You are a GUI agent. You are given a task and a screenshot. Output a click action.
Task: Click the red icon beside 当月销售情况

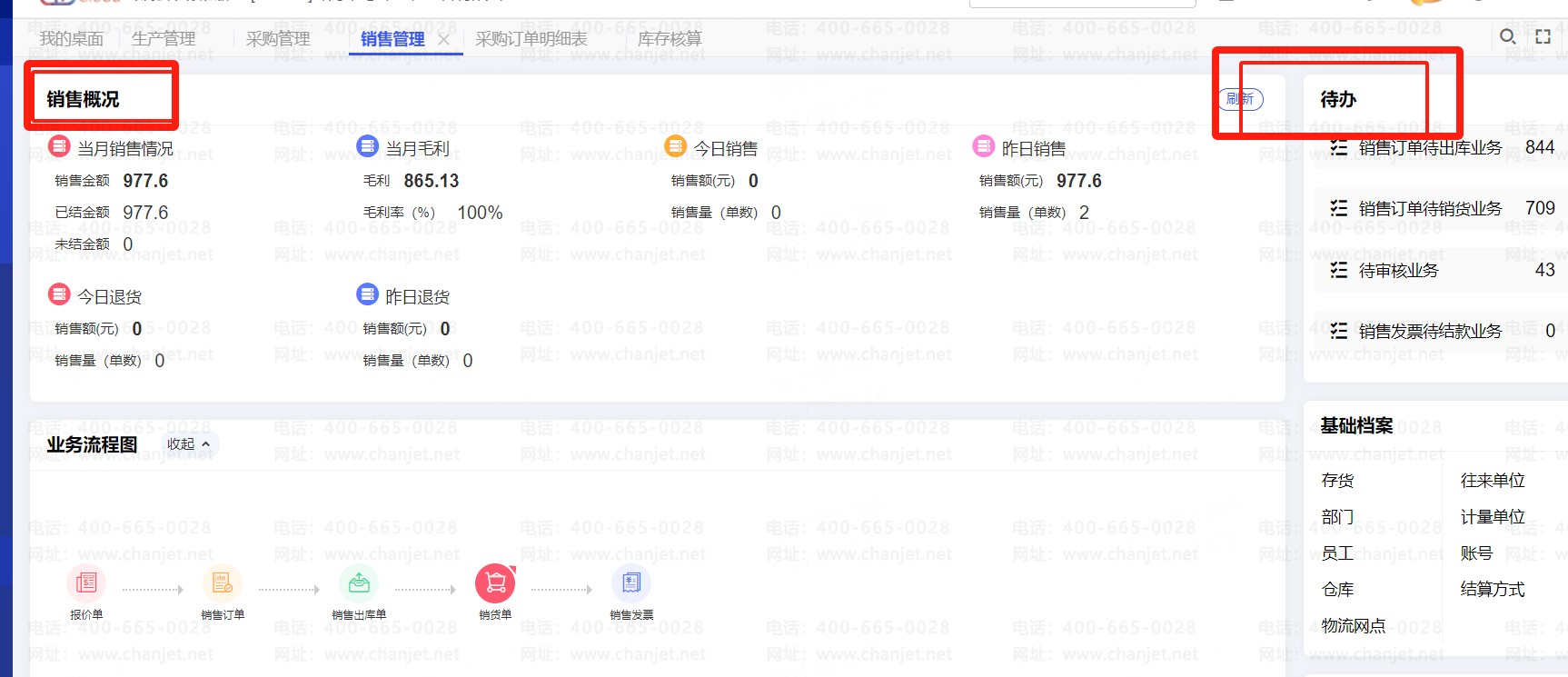(59, 145)
